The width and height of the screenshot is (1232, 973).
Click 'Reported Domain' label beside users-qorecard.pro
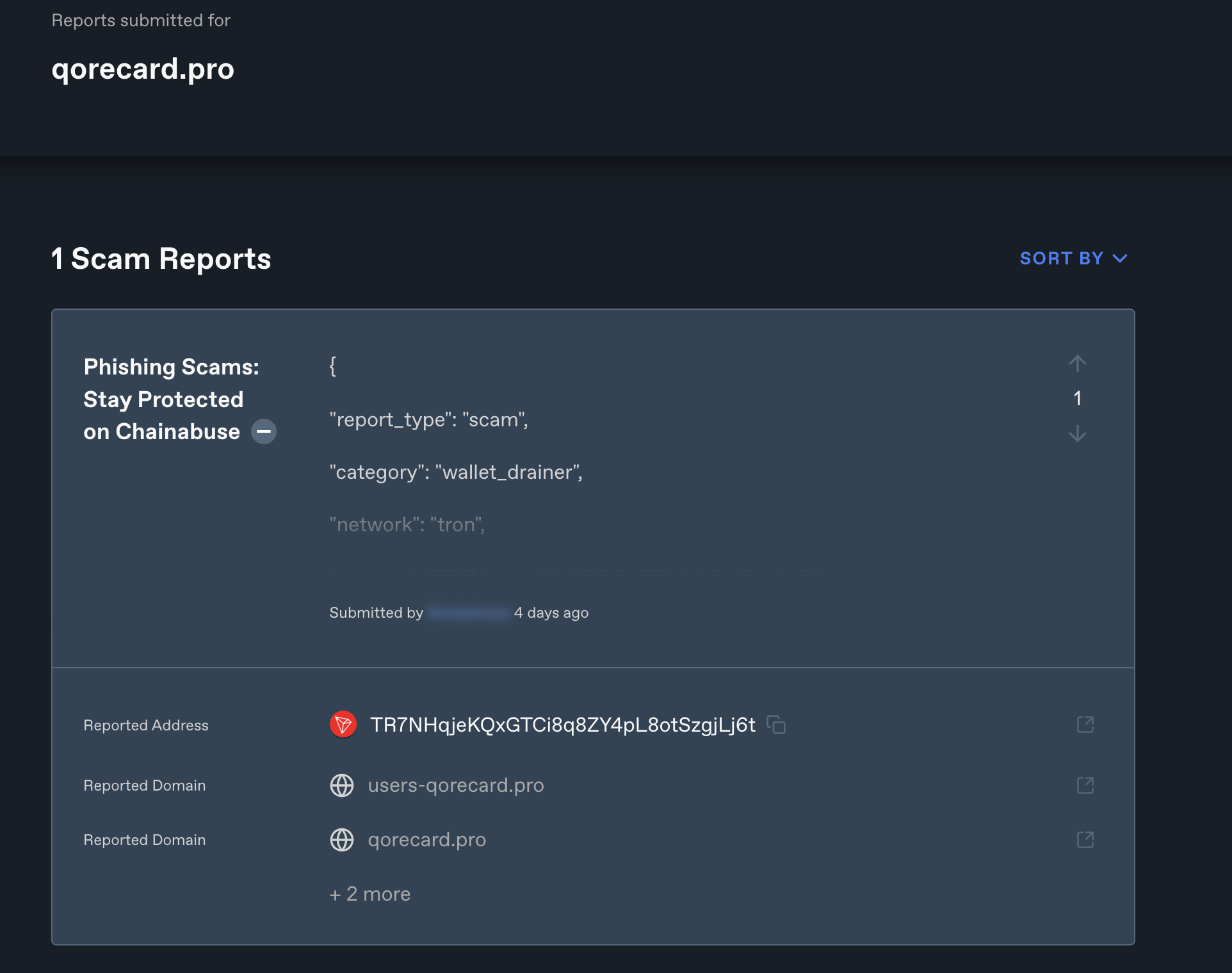(x=145, y=785)
